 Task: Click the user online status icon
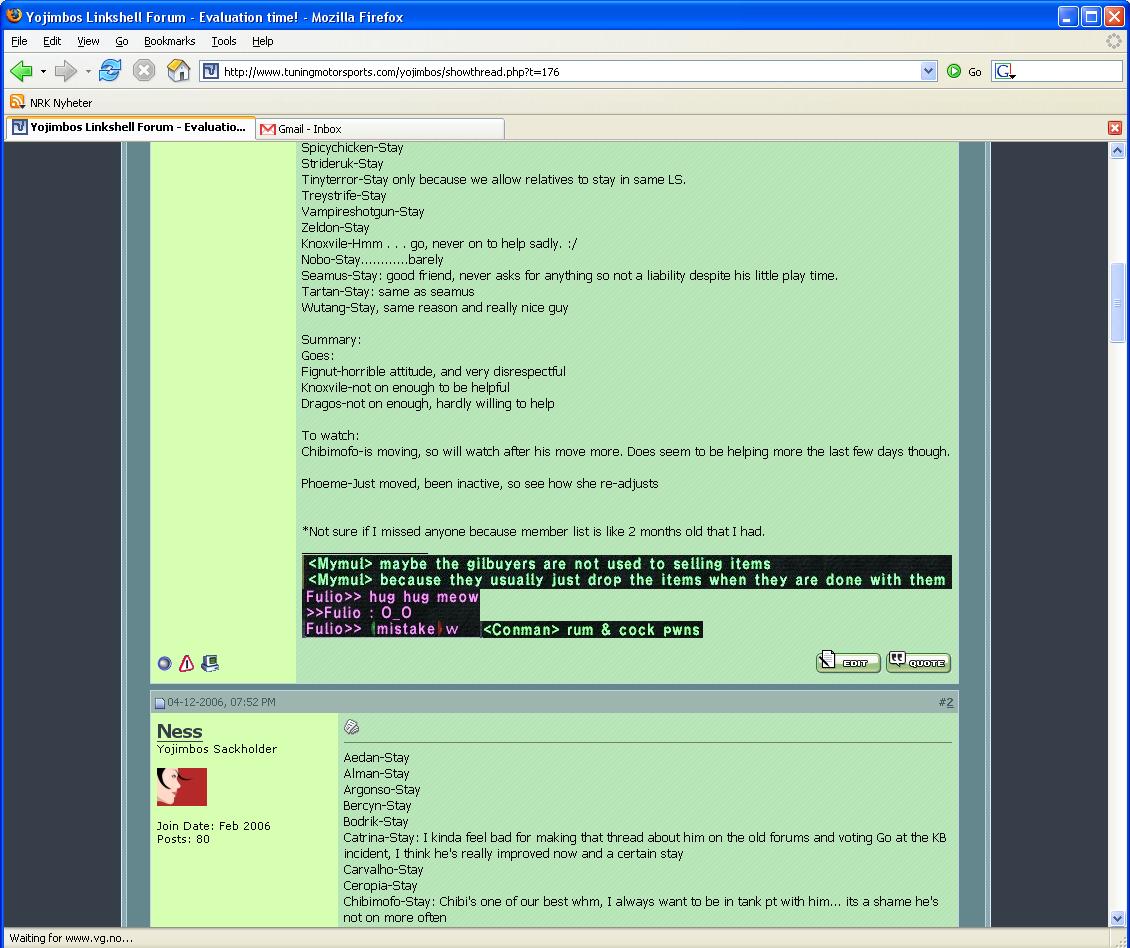pyautogui.click(x=165, y=663)
